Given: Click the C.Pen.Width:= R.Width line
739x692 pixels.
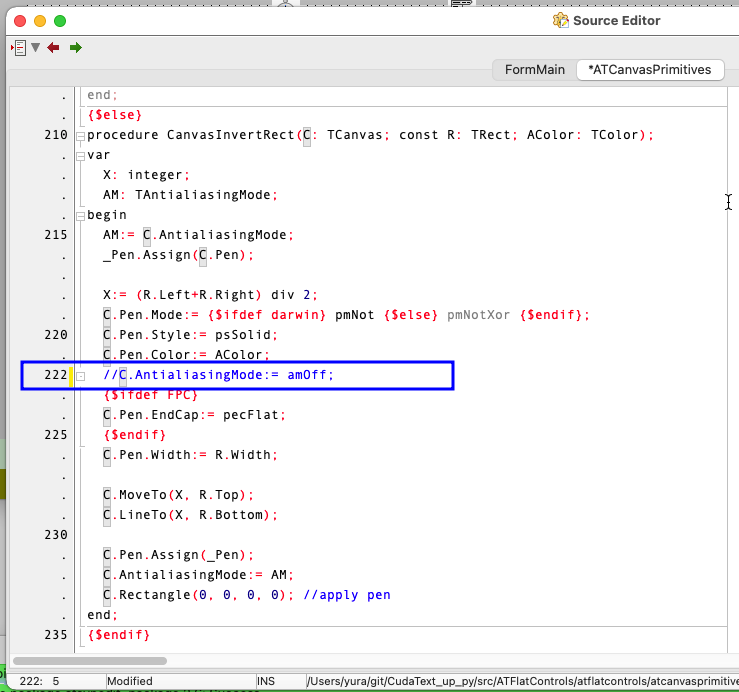Looking at the screenshot, I should 191,455.
